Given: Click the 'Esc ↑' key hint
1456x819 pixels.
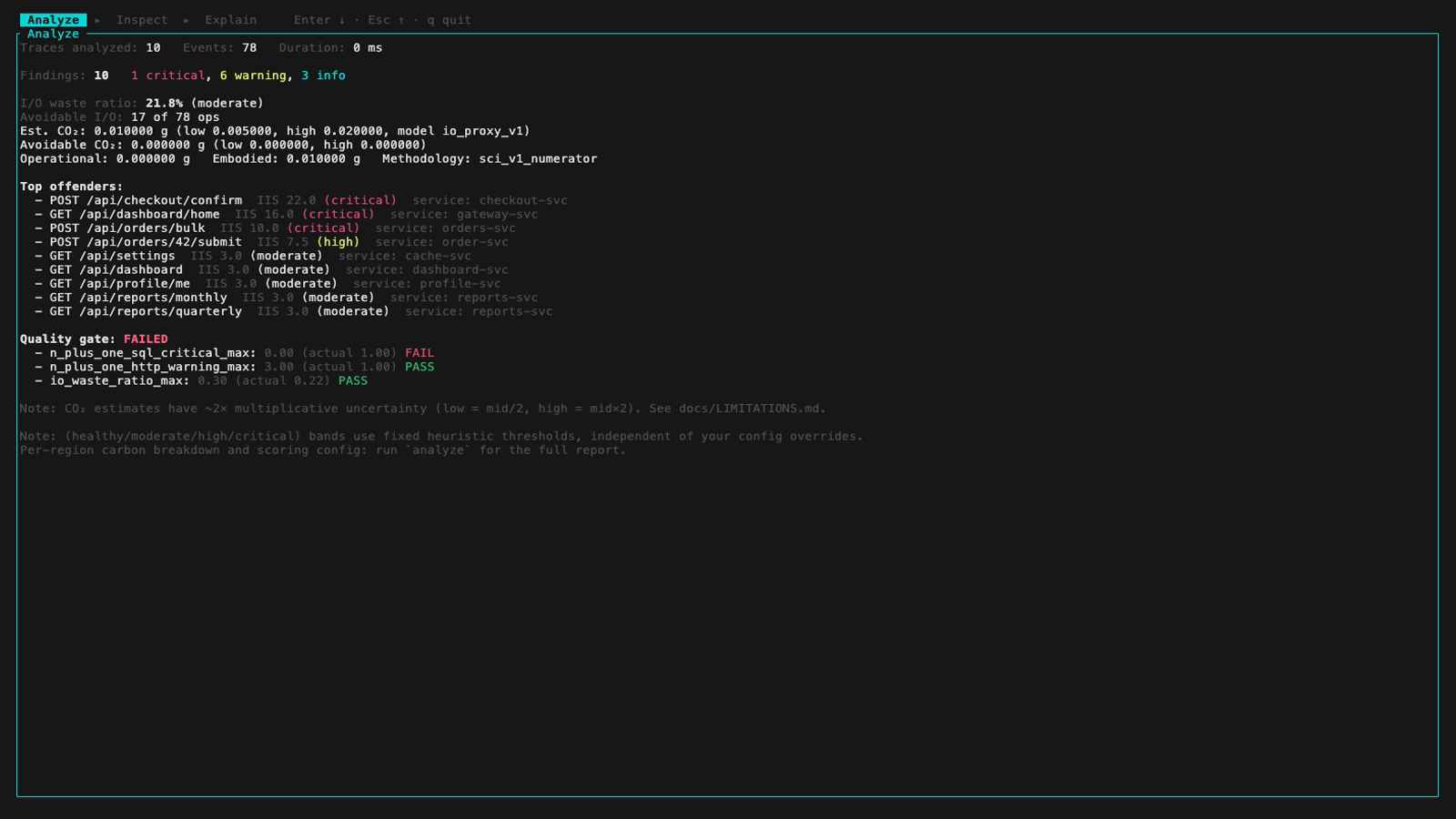Looking at the screenshot, I should click(x=386, y=20).
